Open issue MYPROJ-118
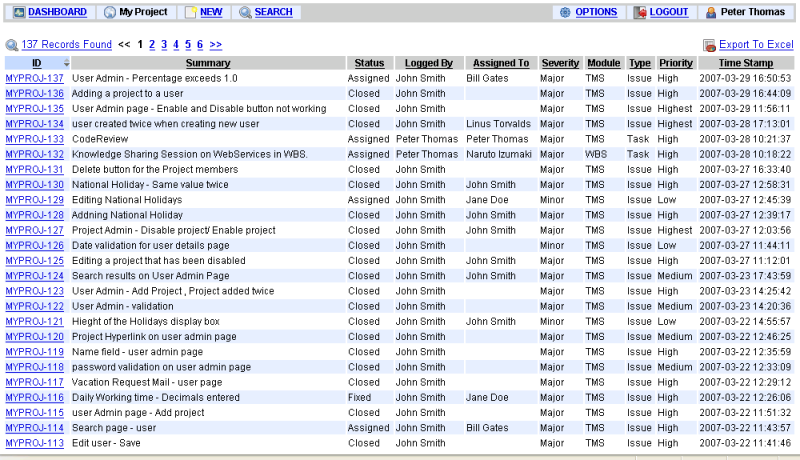 click(35, 367)
